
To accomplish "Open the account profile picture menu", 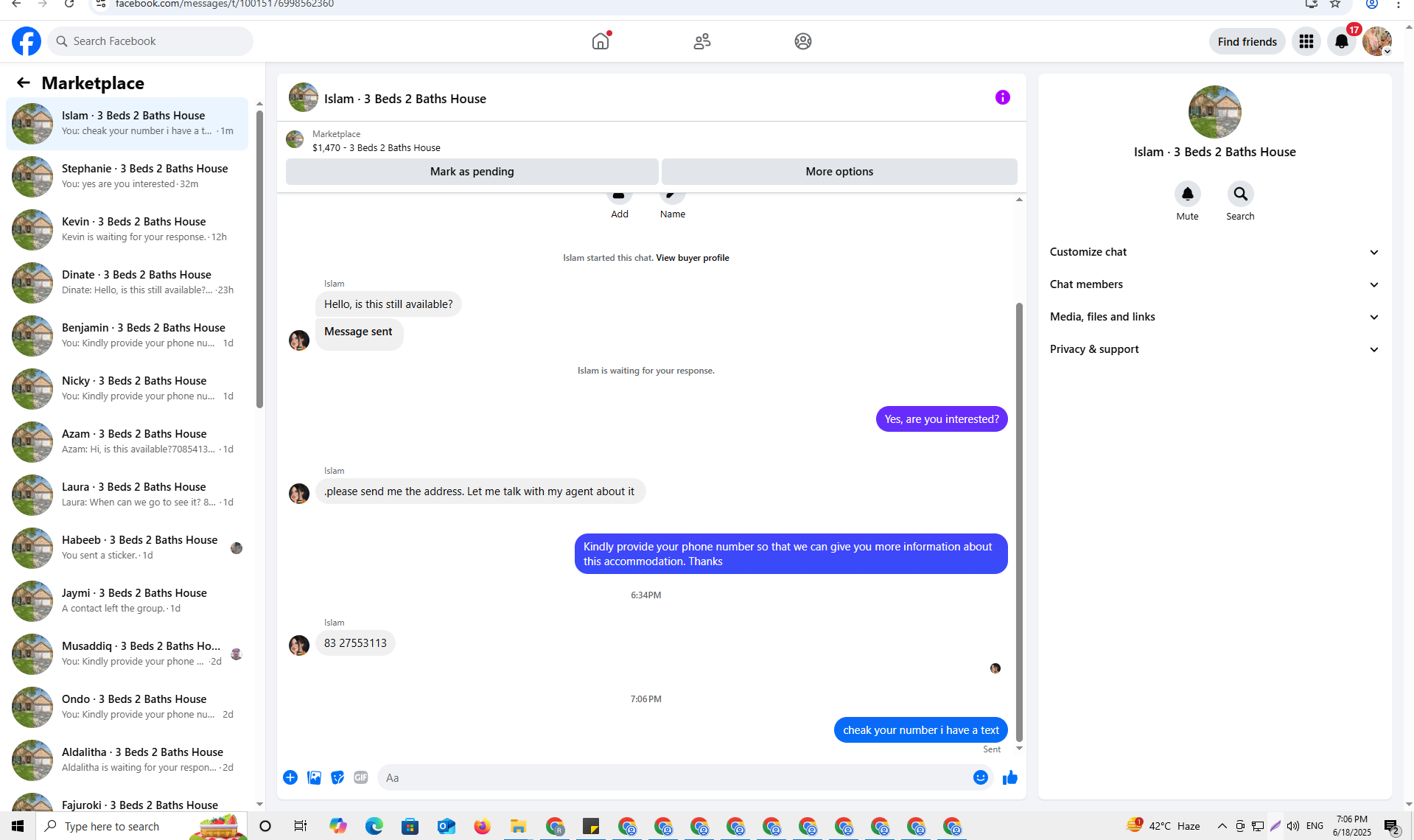I will 1377,41.
